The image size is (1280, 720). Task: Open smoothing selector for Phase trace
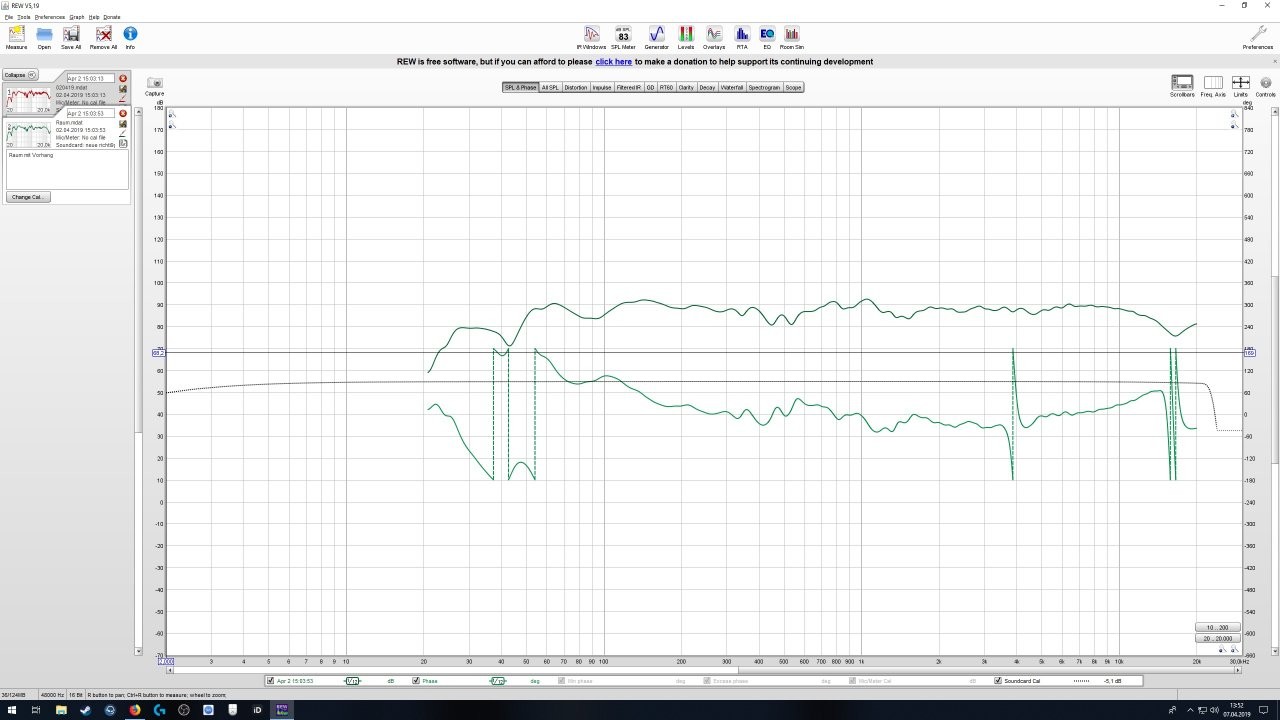(x=497, y=681)
